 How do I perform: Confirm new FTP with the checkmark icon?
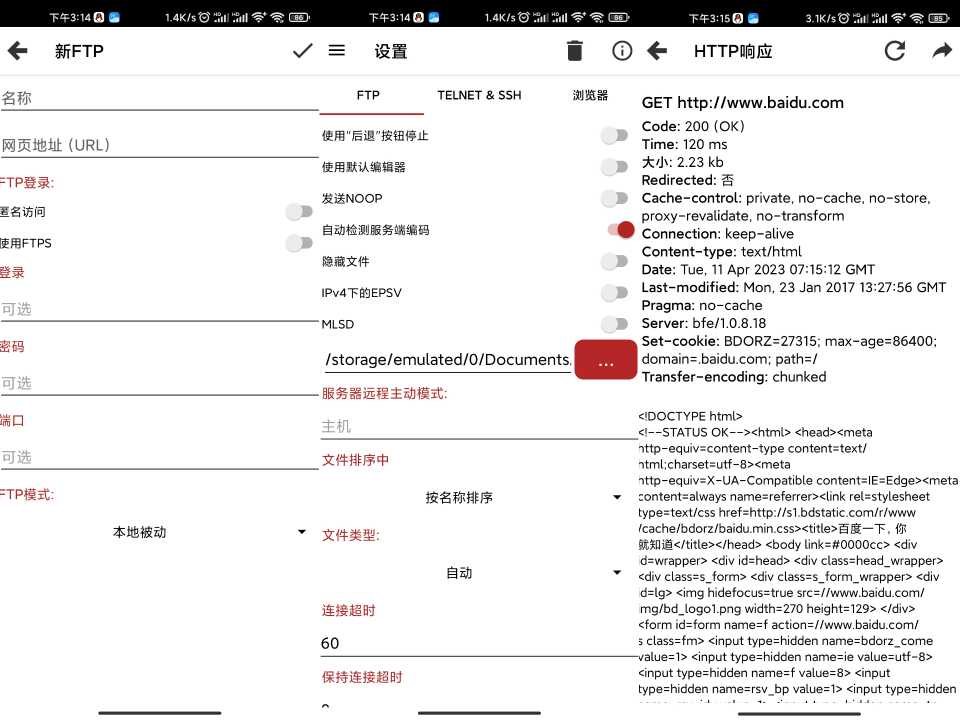tap(302, 51)
